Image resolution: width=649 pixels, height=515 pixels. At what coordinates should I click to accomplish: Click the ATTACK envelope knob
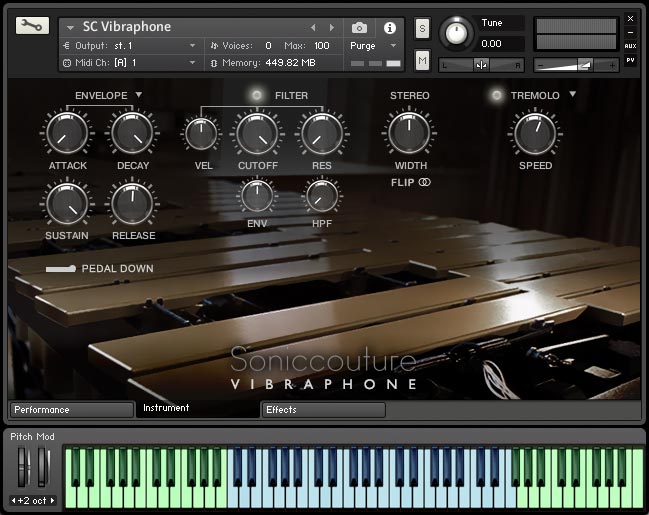[x=67, y=133]
